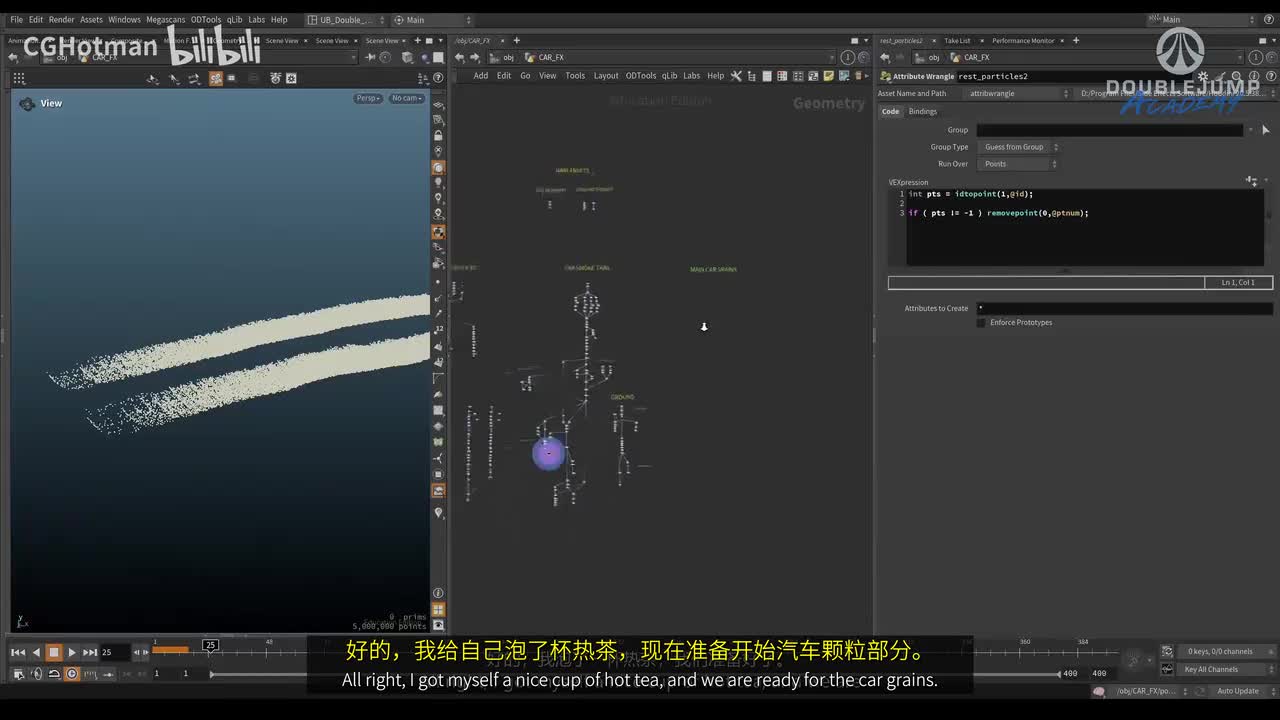Select the highlighted blue node in network
Screen dimensions: 1280x720
point(548,453)
